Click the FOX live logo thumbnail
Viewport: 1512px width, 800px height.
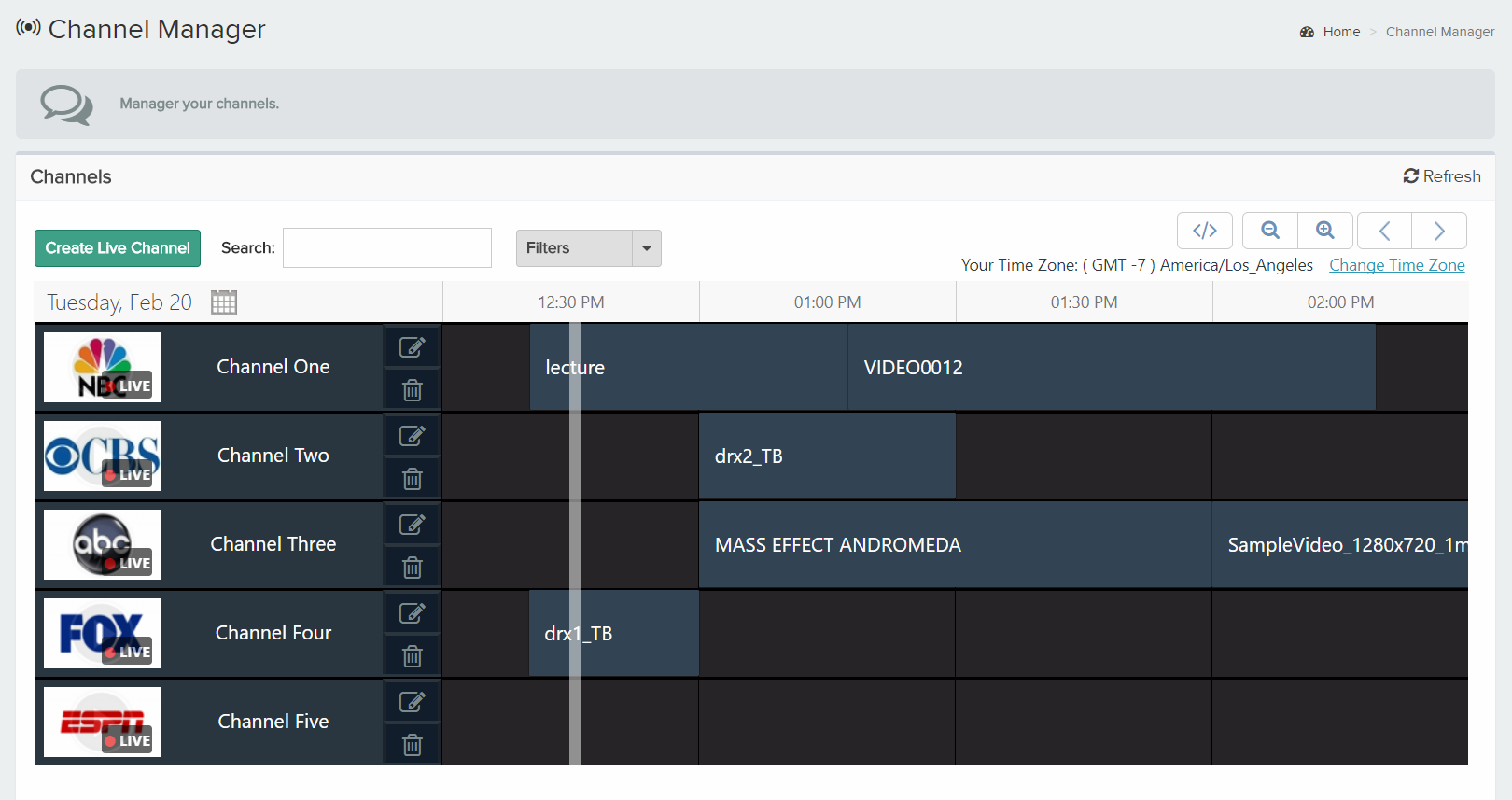(x=102, y=633)
